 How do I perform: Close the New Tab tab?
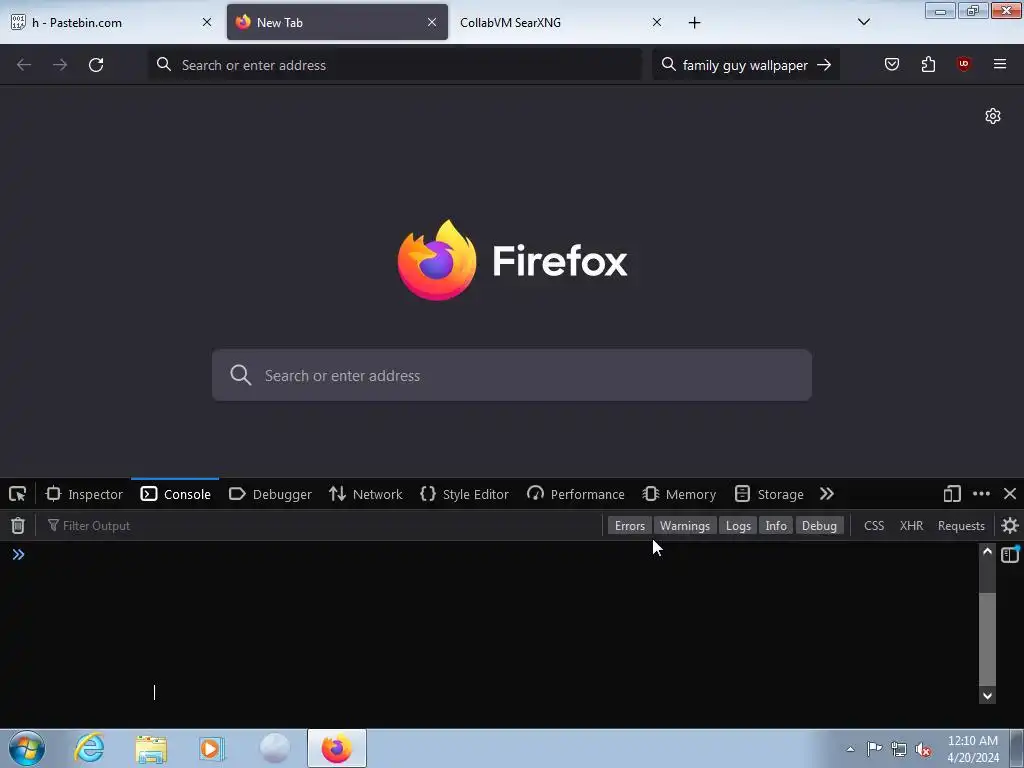point(432,22)
